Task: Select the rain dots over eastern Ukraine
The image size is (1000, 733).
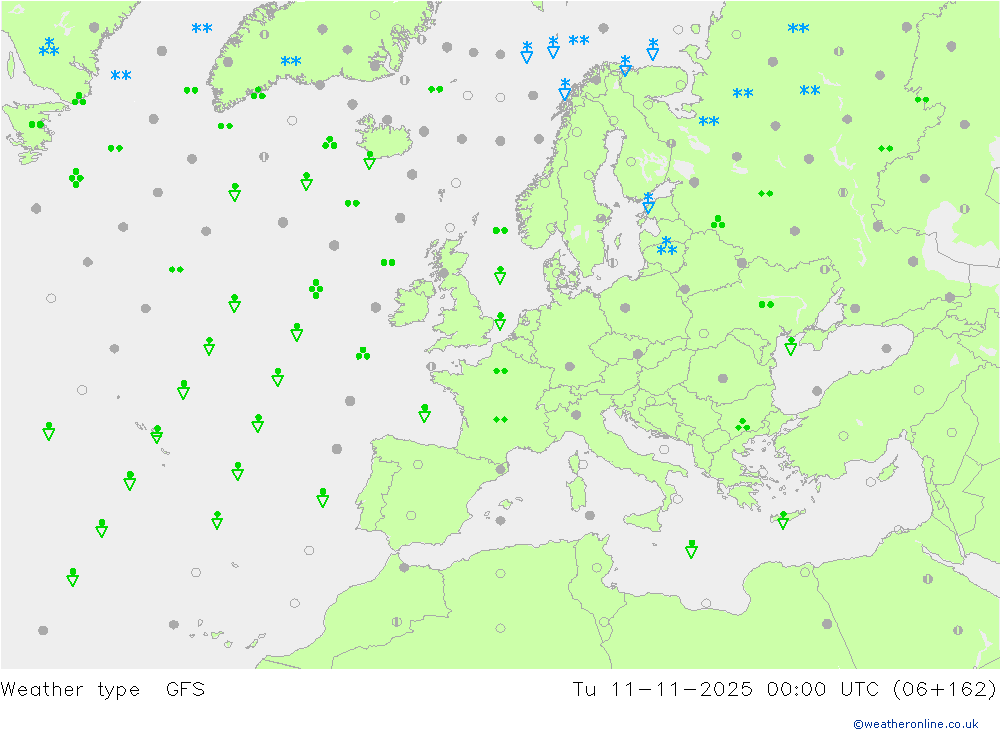Action: point(766,304)
